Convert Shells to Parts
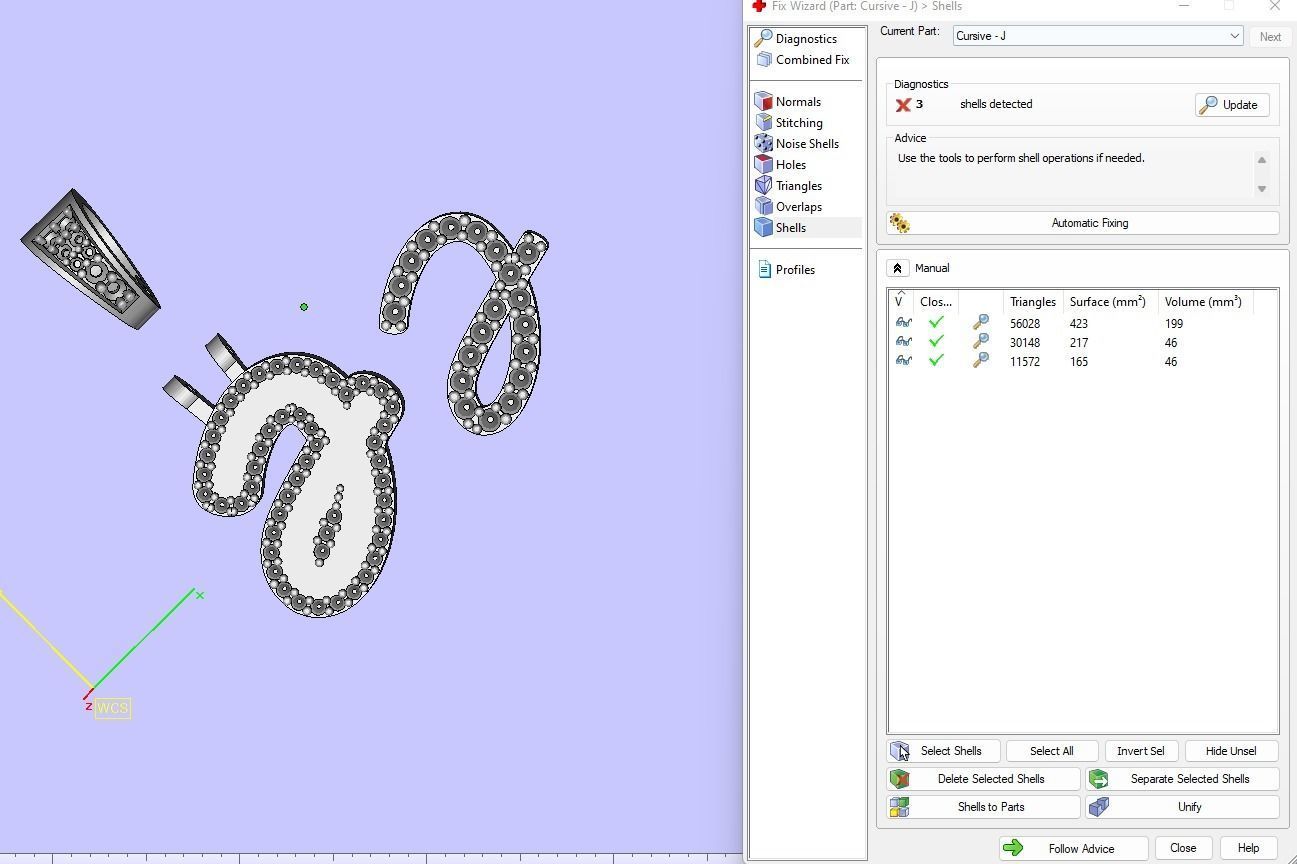The image size is (1297, 864). pyautogui.click(x=983, y=807)
